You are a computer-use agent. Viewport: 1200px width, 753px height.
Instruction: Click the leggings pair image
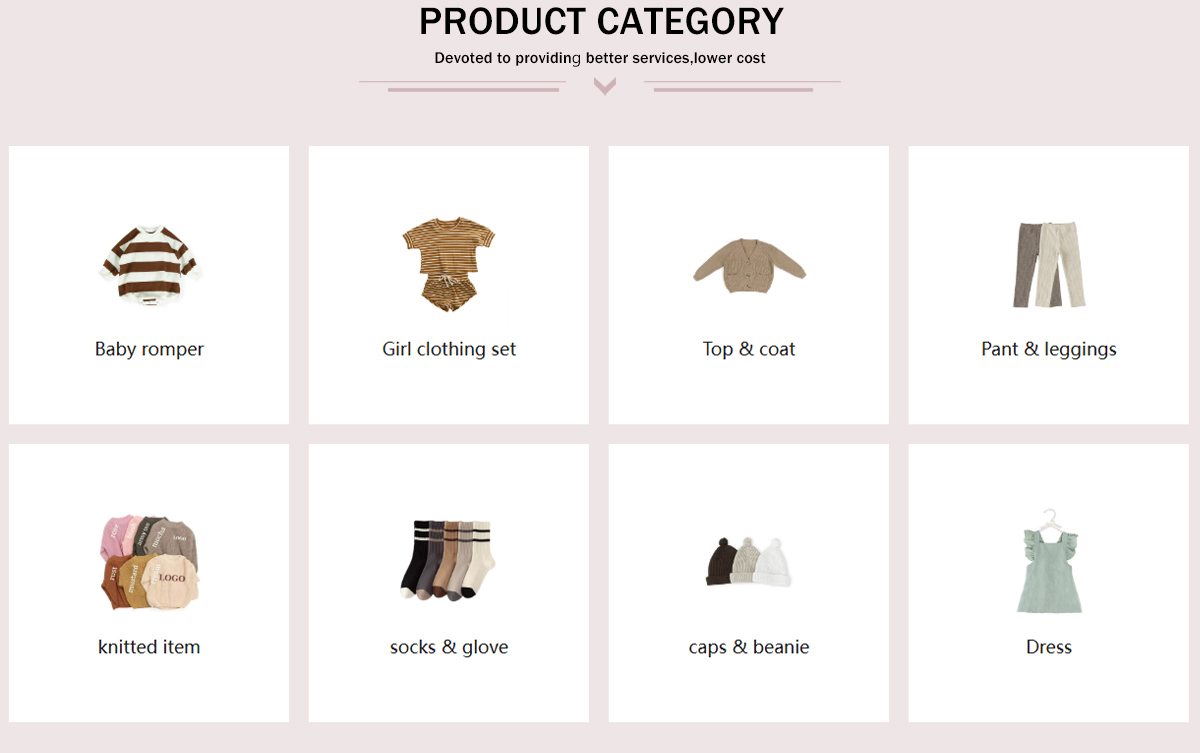pyautogui.click(x=1049, y=265)
